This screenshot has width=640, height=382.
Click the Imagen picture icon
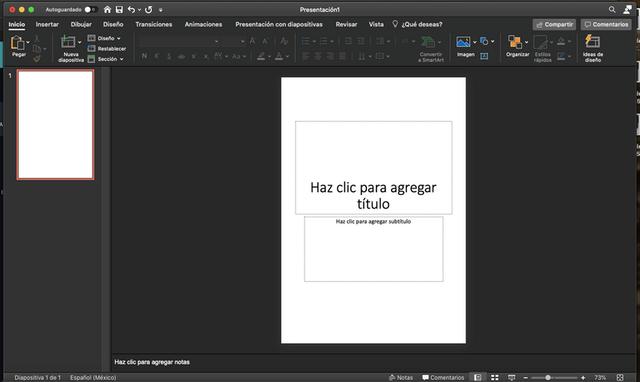tap(463, 42)
